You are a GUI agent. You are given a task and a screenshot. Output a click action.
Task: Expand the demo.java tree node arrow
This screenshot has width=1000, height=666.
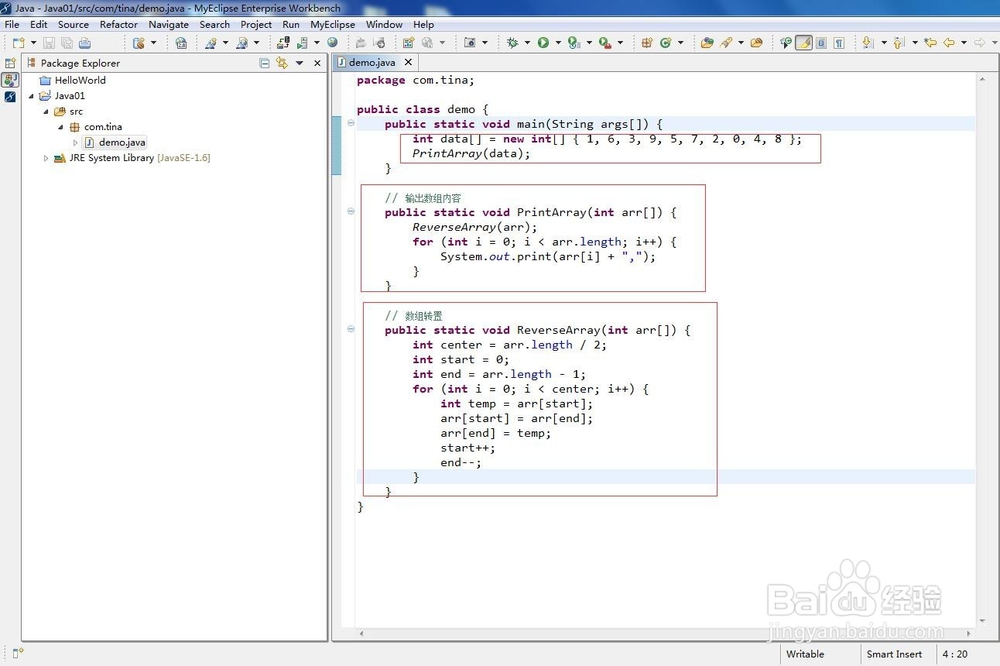click(x=75, y=142)
